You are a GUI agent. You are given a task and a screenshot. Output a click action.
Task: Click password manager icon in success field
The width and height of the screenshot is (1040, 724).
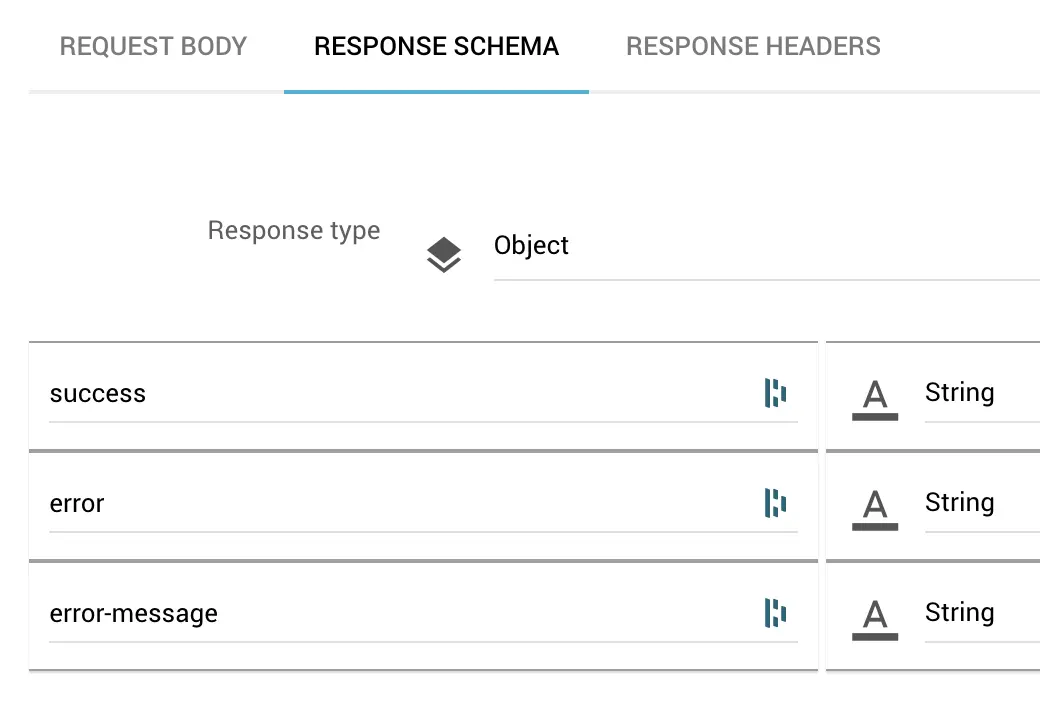pos(775,394)
